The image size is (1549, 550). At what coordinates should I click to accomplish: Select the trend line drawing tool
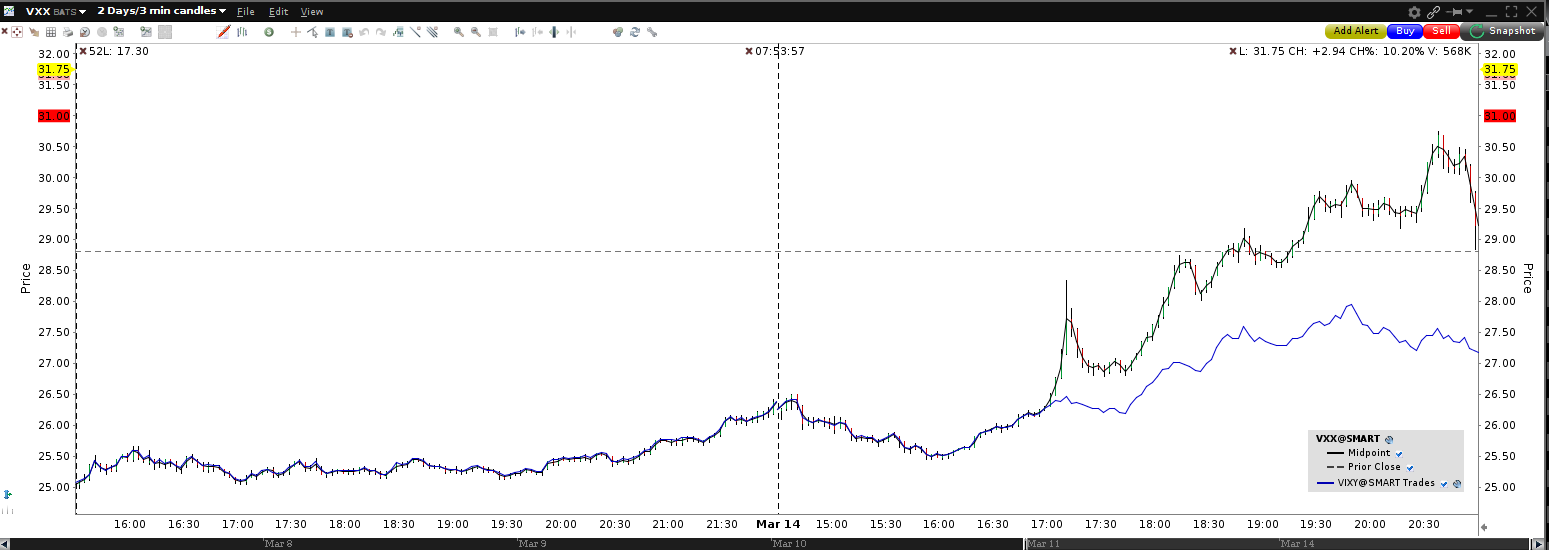pyautogui.click(x=415, y=32)
